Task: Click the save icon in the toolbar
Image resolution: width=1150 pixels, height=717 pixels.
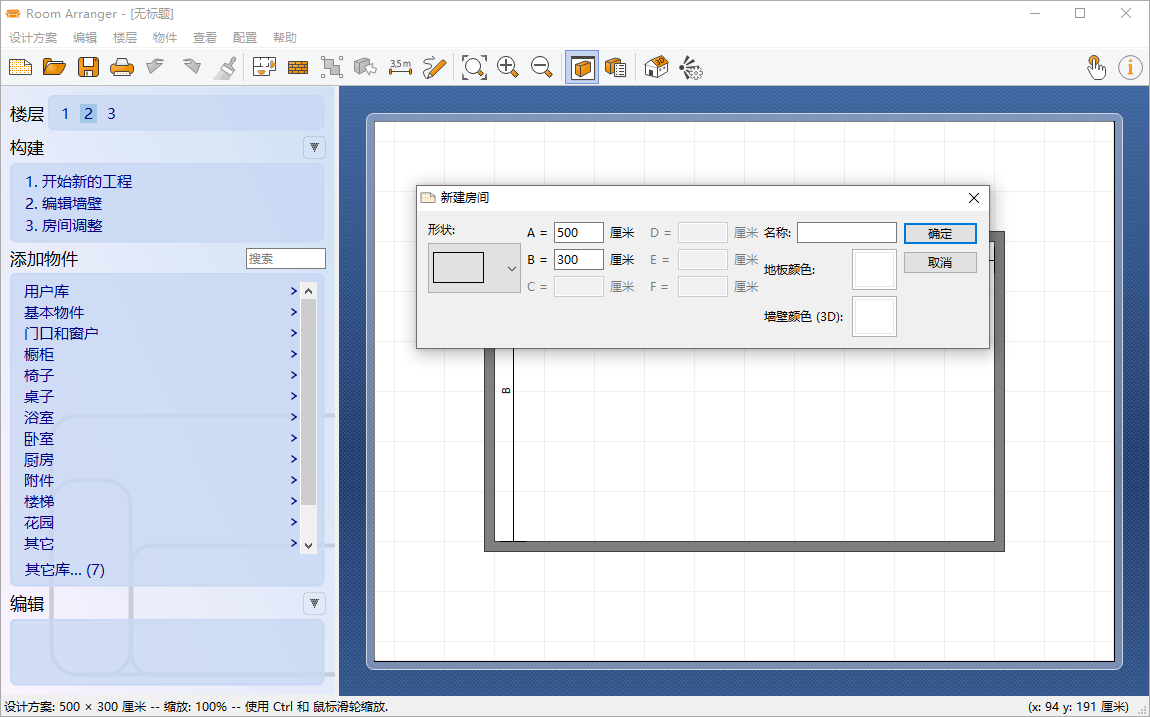Action: coord(88,67)
